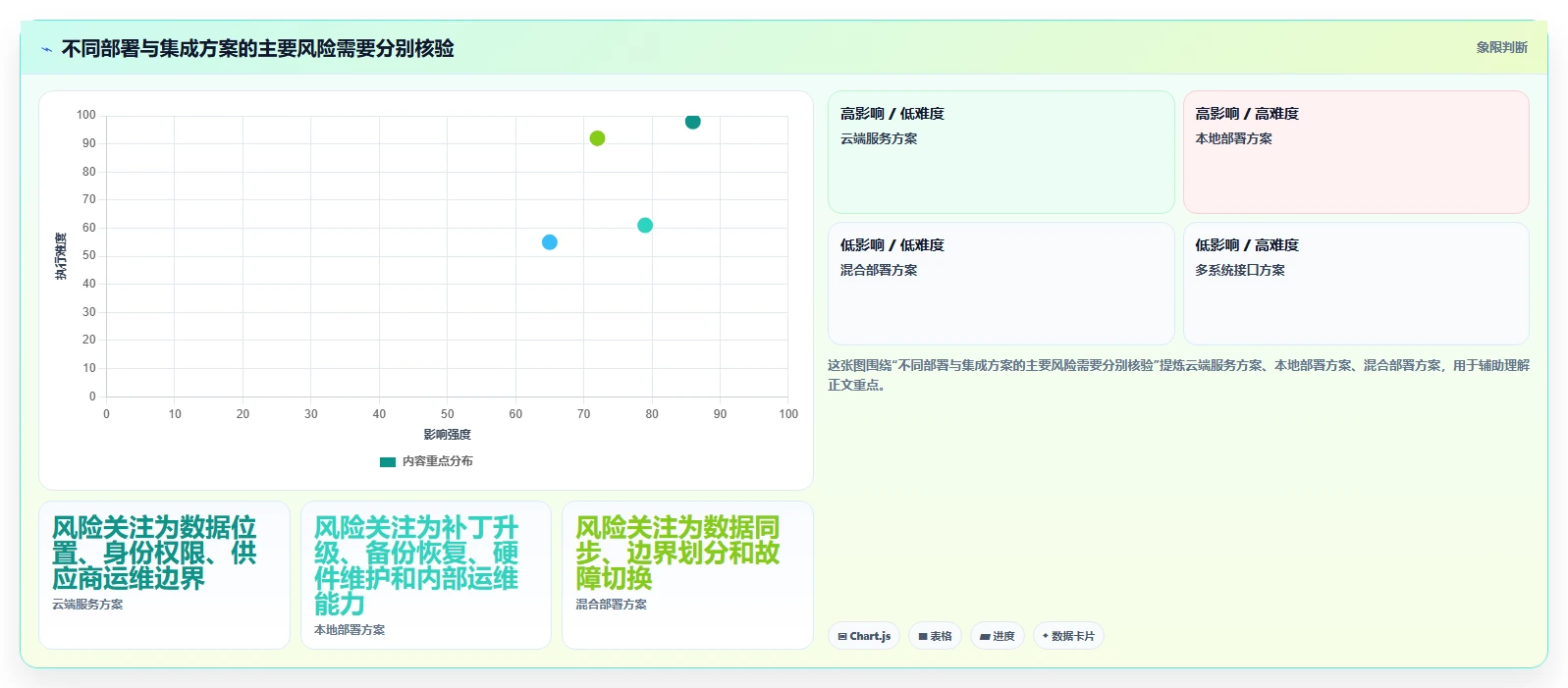Click the Chart.js tag
The image size is (1568, 688).
point(864,636)
